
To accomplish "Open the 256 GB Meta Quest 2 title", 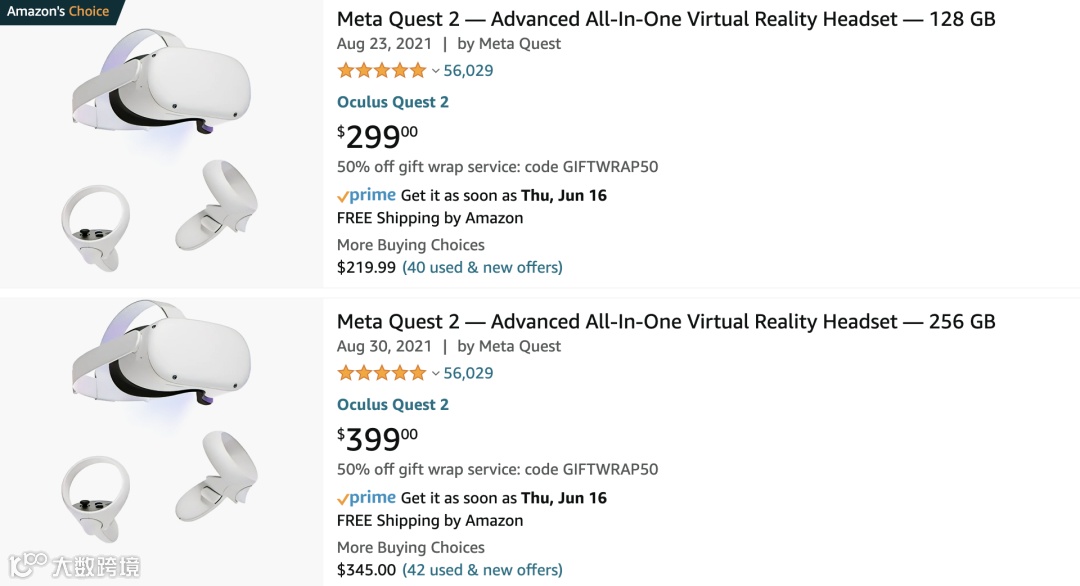I will coord(666,322).
